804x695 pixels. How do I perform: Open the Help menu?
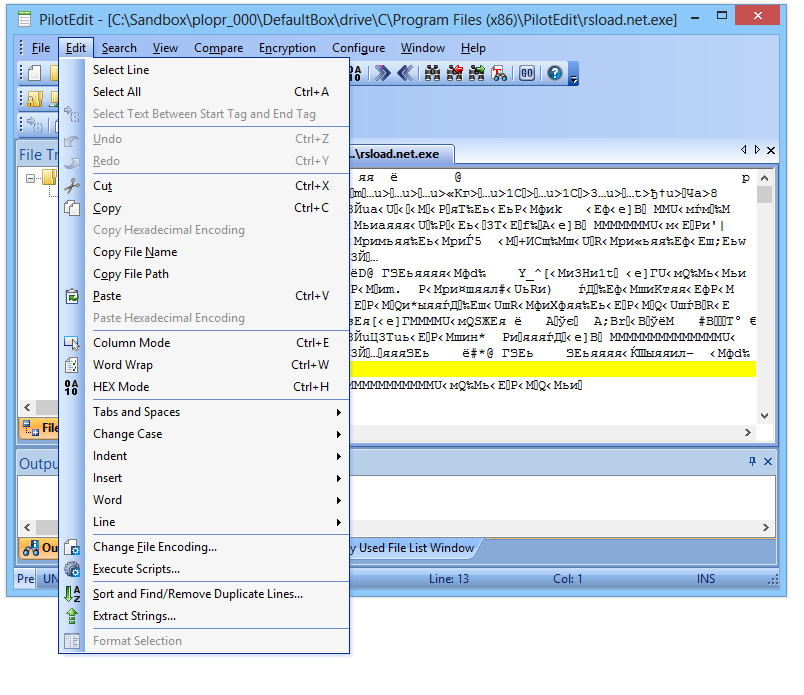(473, 48)
